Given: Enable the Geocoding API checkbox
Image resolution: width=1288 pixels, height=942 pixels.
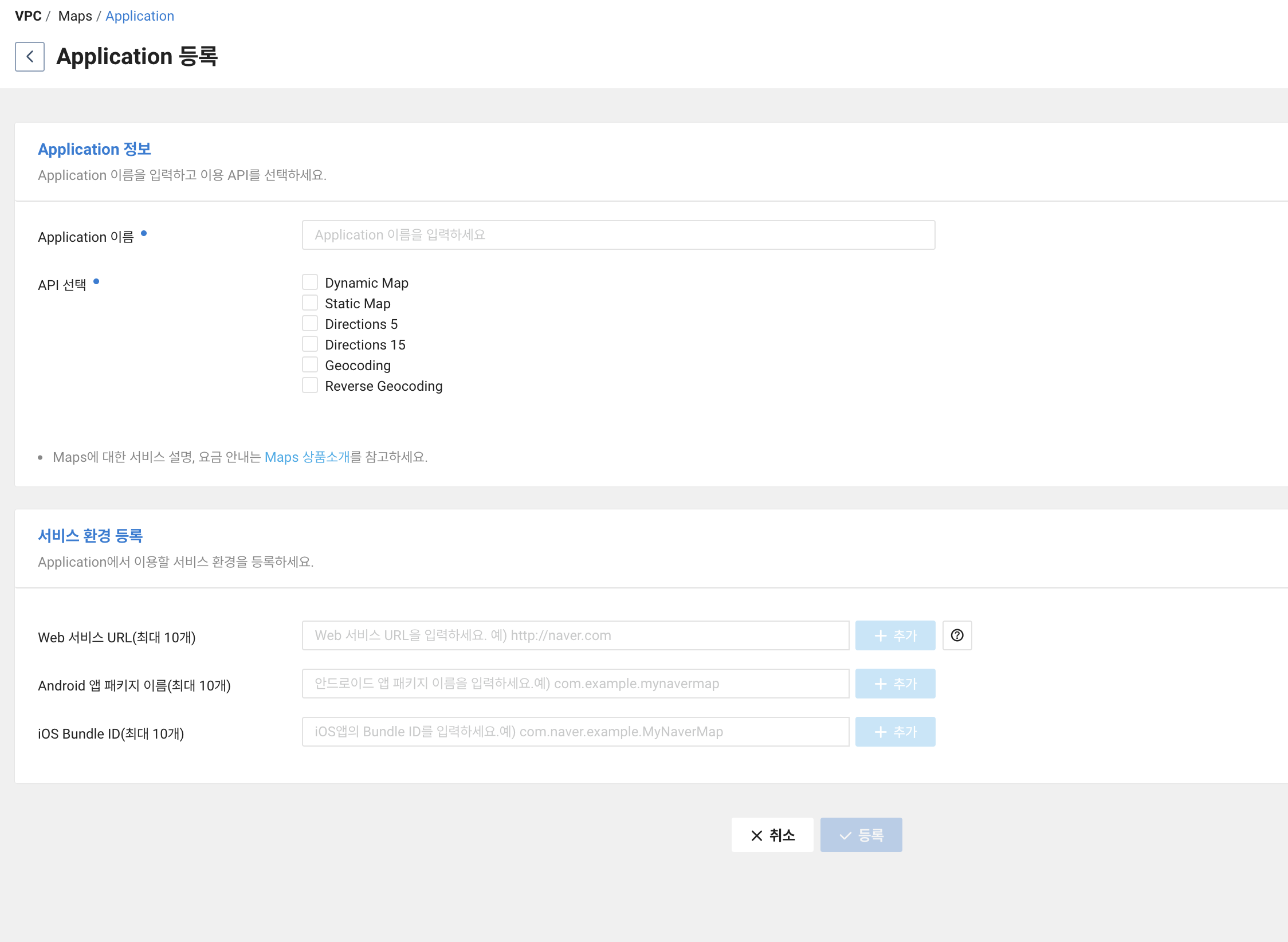Looking at the screenshot, I should click(310, 365).
